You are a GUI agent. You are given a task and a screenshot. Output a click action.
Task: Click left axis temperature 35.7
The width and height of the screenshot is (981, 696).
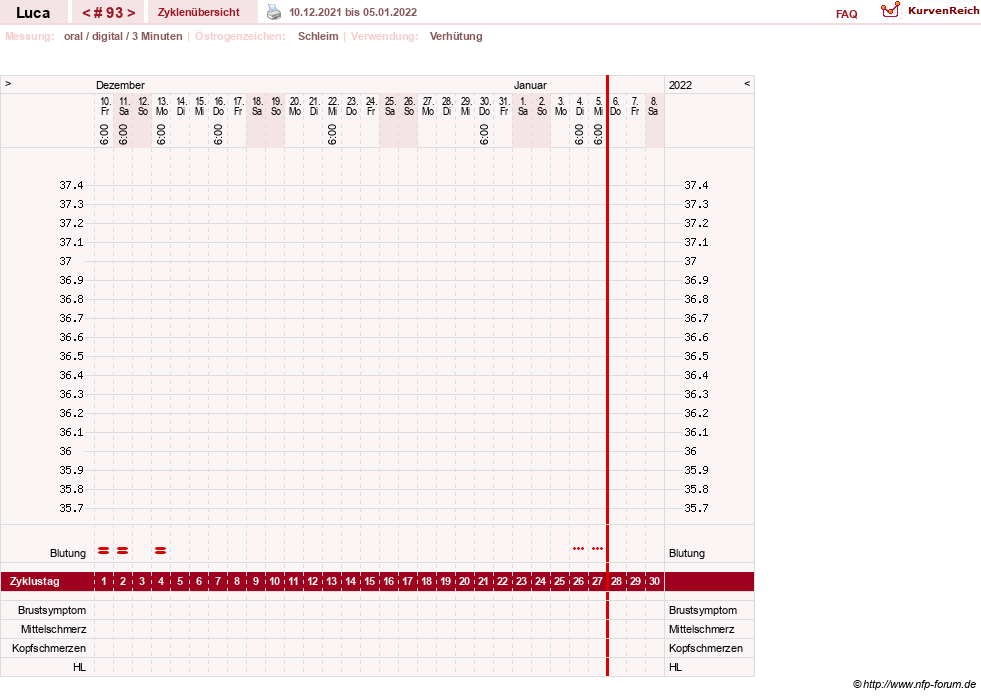tap(71, 508)
